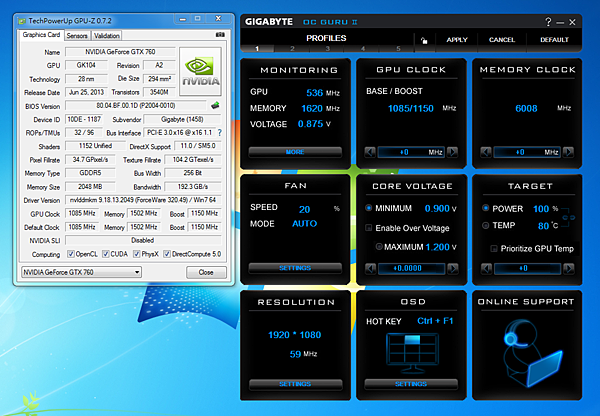The height and width of the screenshot is (416, 600).
Task: Switch to Graphics Card tab
Action: point(41,35)
